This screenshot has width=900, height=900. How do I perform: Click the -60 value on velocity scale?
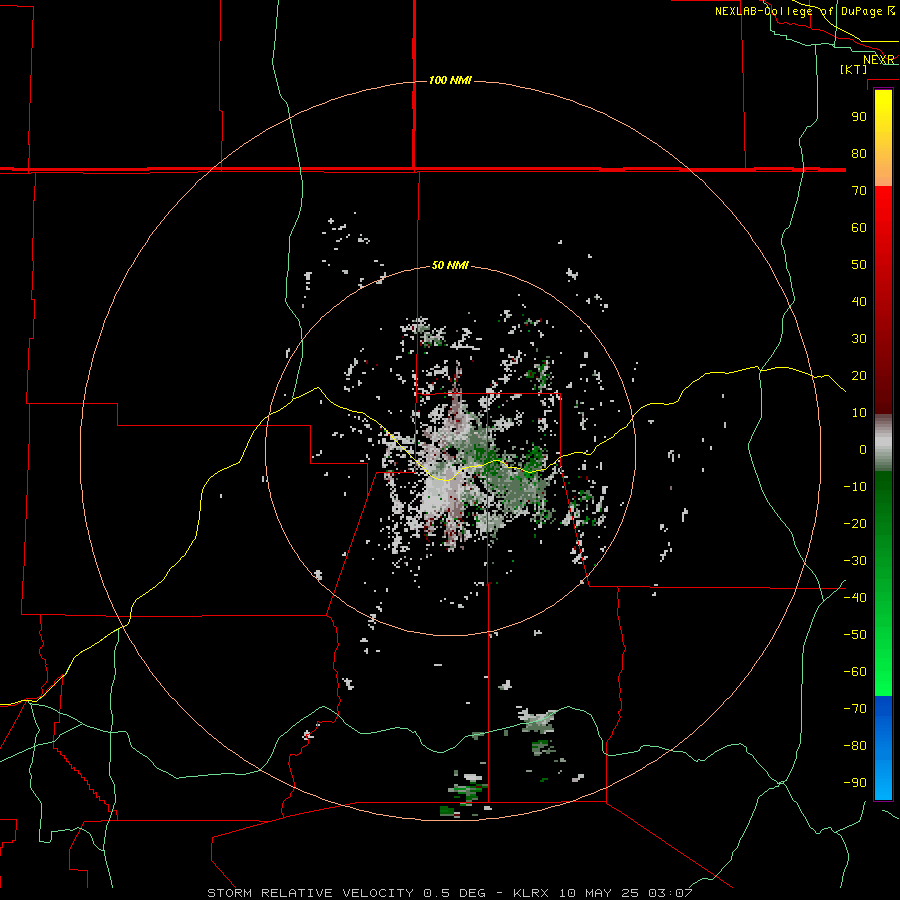(x=855, y=672)
